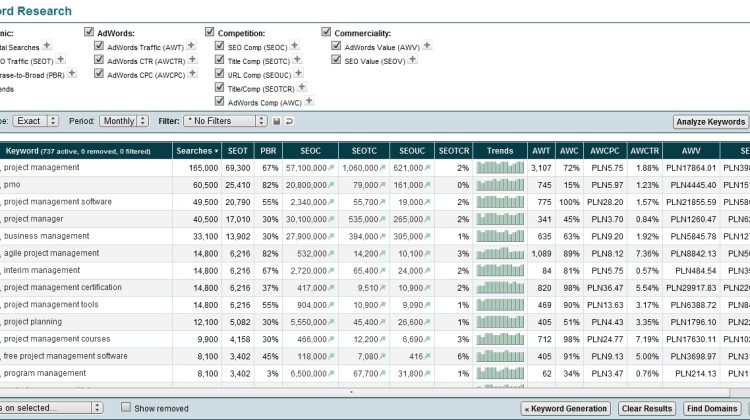Image resolution: width=750 pixels, height=420 pixels.
Task: Toggle the AdWords group checkbox
Action: [x=89, y=32]
